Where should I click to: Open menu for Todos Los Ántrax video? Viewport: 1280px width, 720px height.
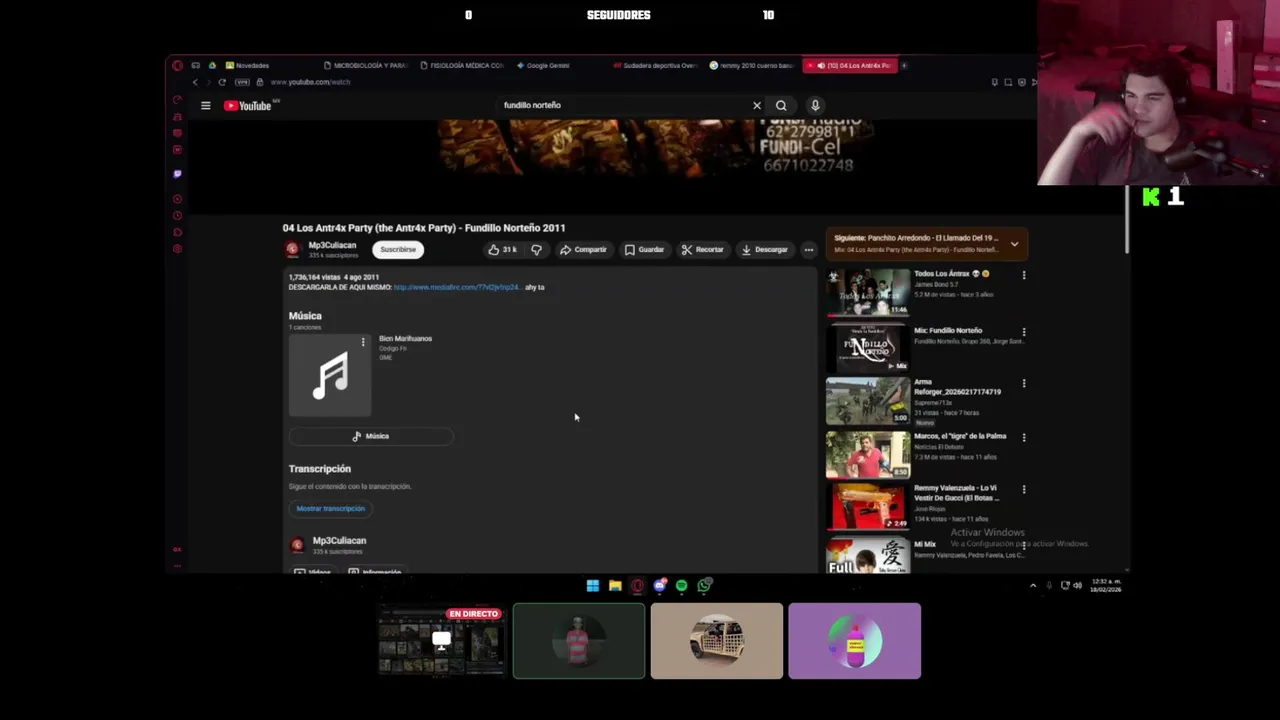pyautogui.click(x=1023, y=275)
